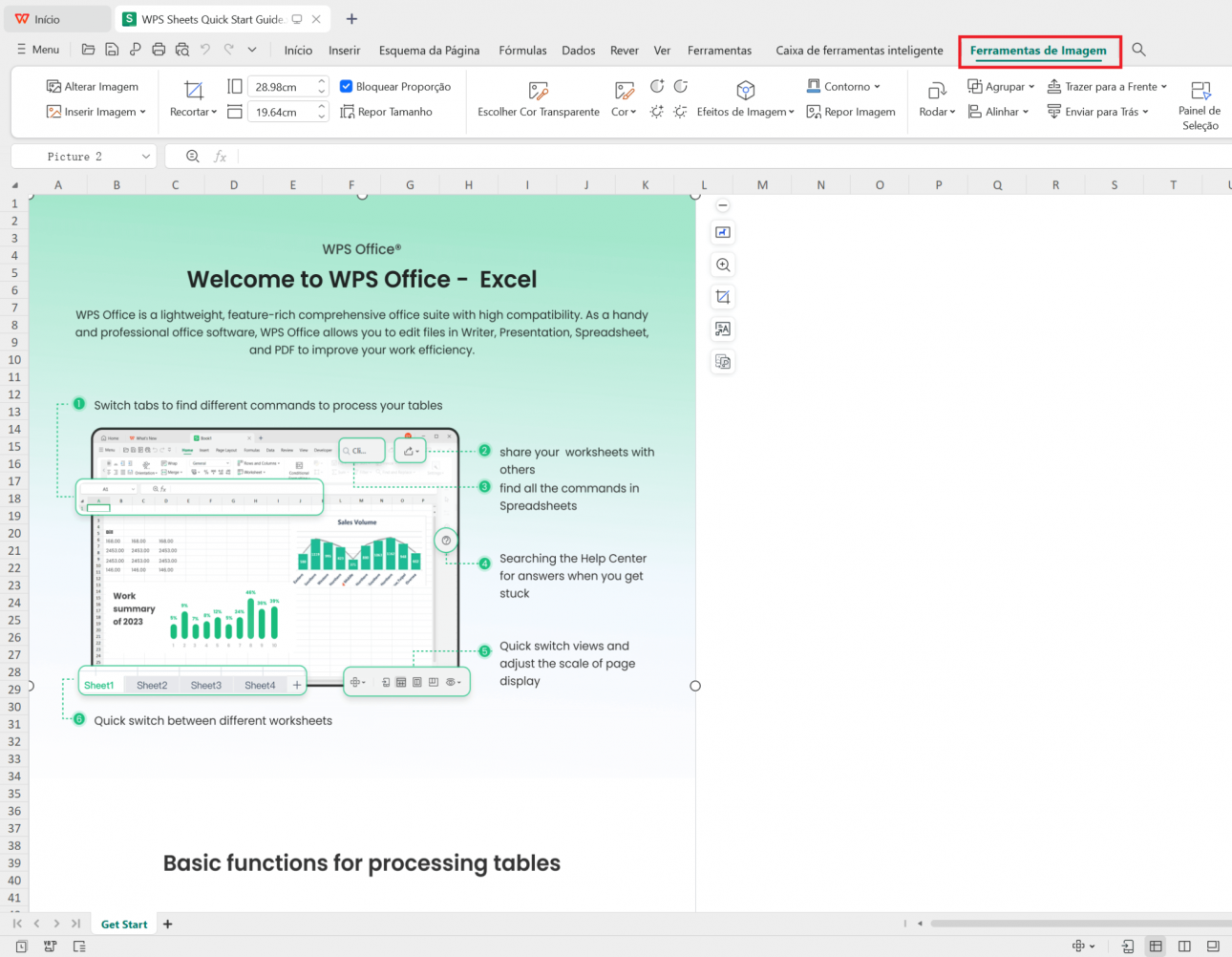Increase the image brightness with the sun icon
Screen dimensions: 1232x957
click(x=657, y=112)
